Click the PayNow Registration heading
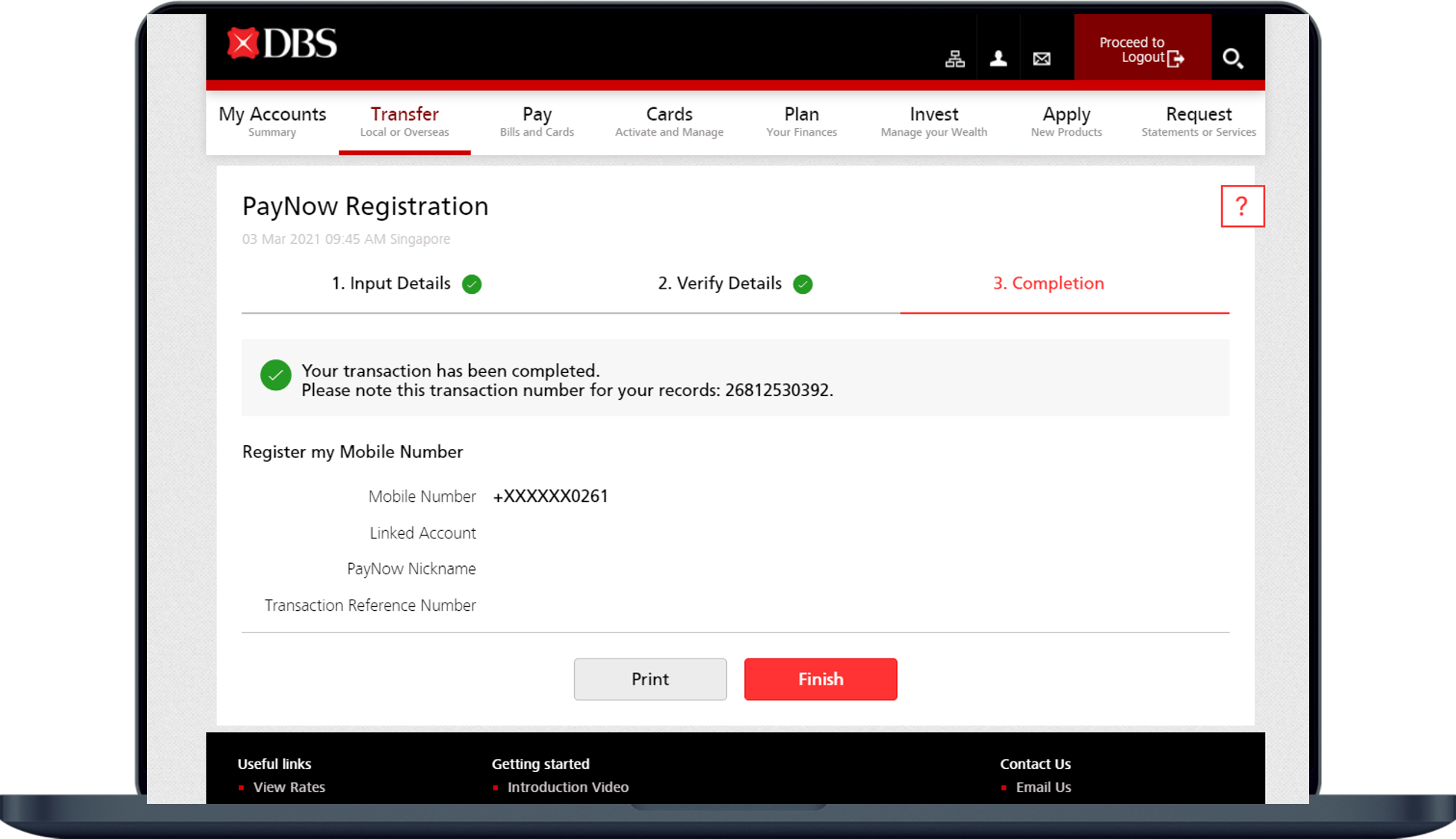Viewport: 1456px width, 839px height. 365,207
